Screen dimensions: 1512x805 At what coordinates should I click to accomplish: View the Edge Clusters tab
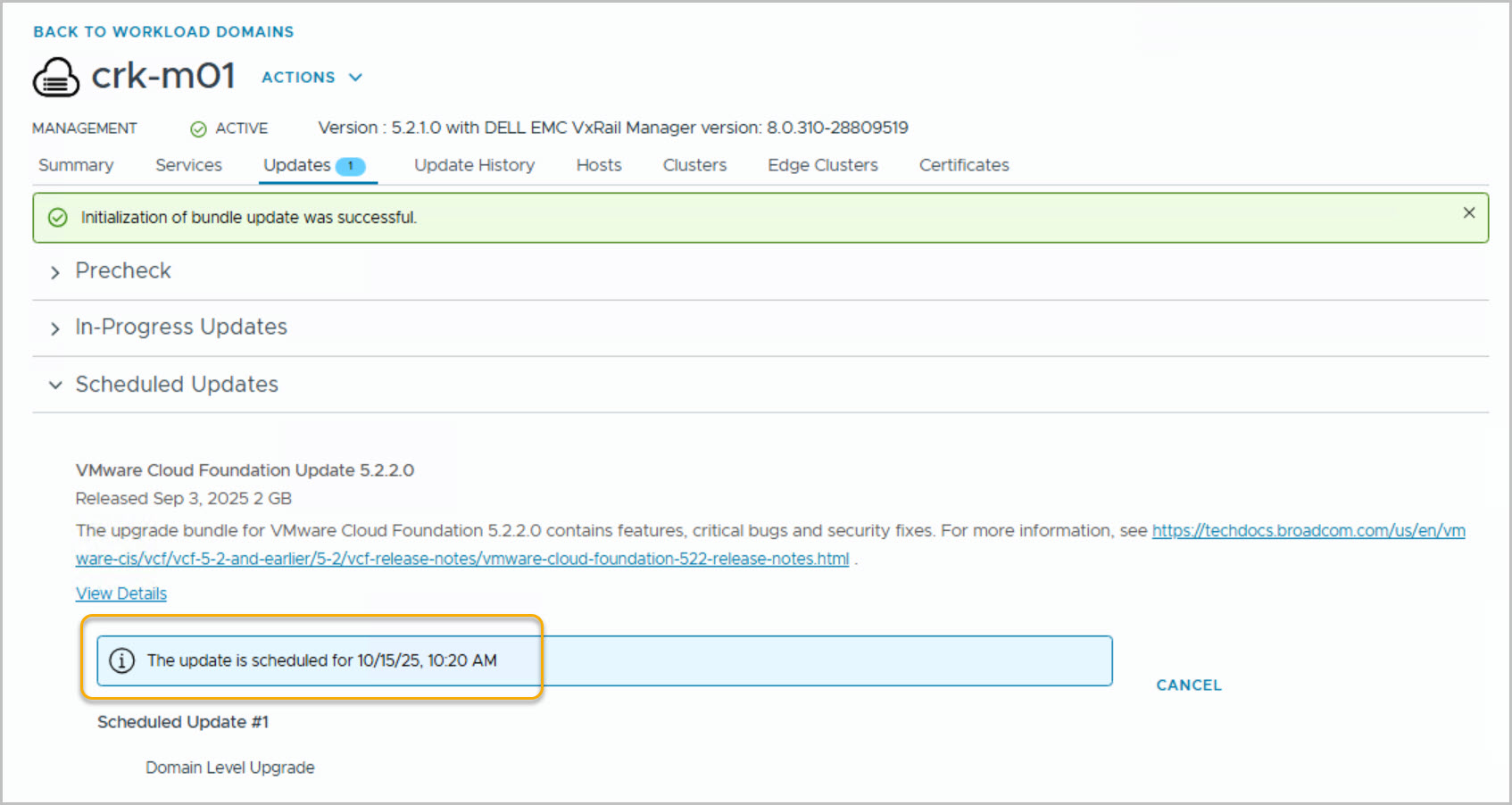point(822,165)
